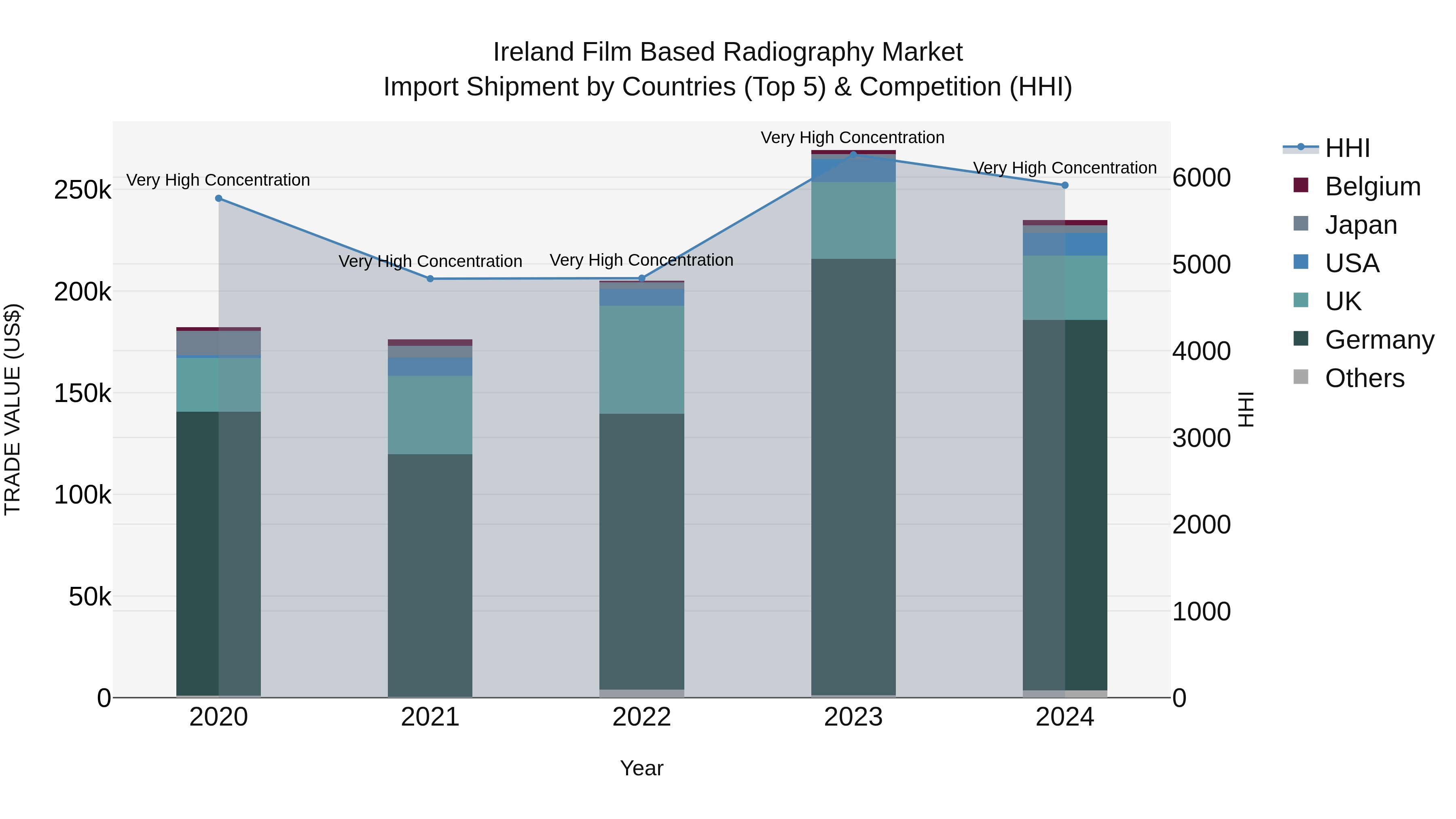Image resolution: width=1456 pixels, height=819 pixels.
Task: Click the Others segment of 2024 bar
Action: pos(1065,694)
